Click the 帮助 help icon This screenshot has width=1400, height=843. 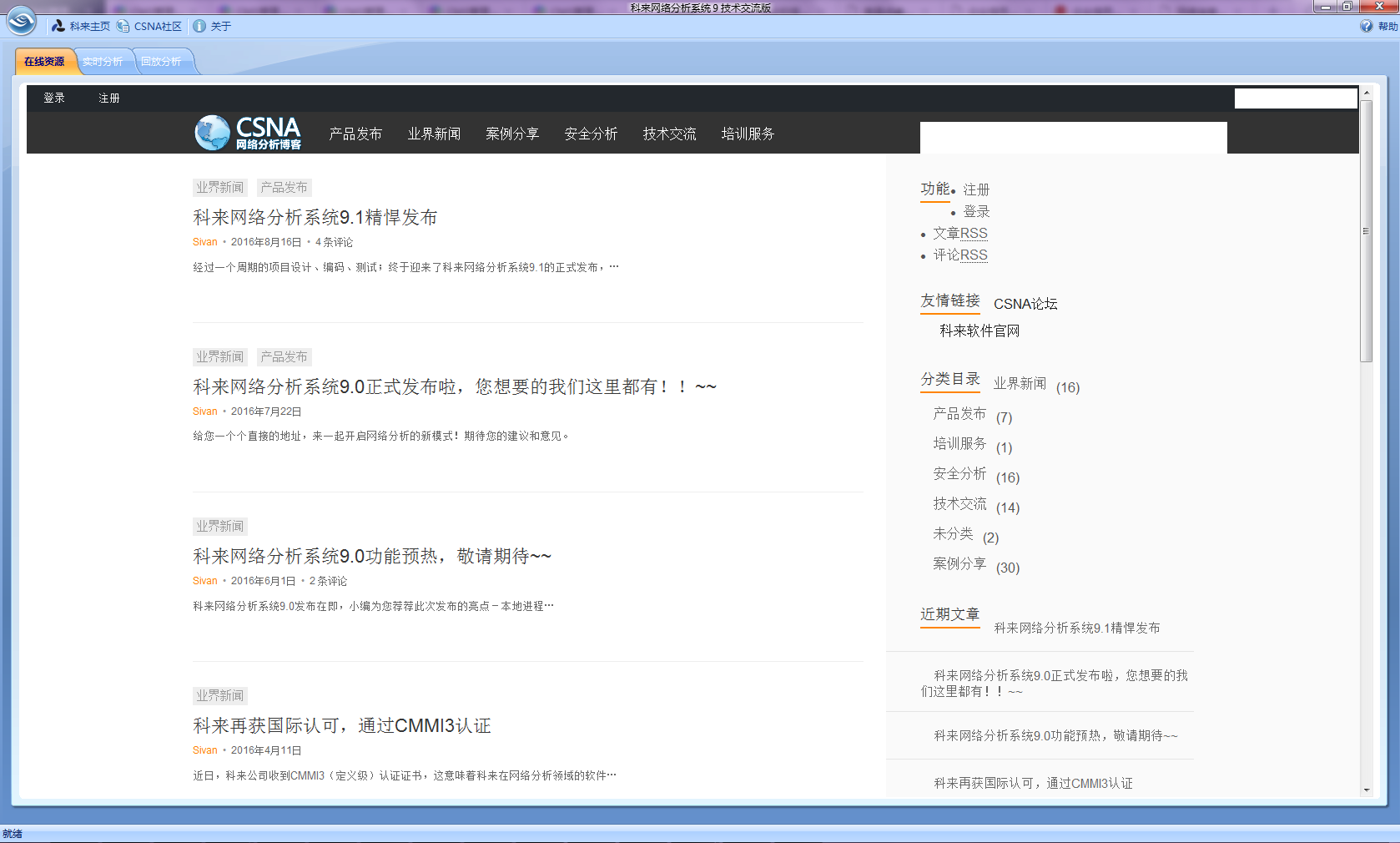pos(1366,26)
